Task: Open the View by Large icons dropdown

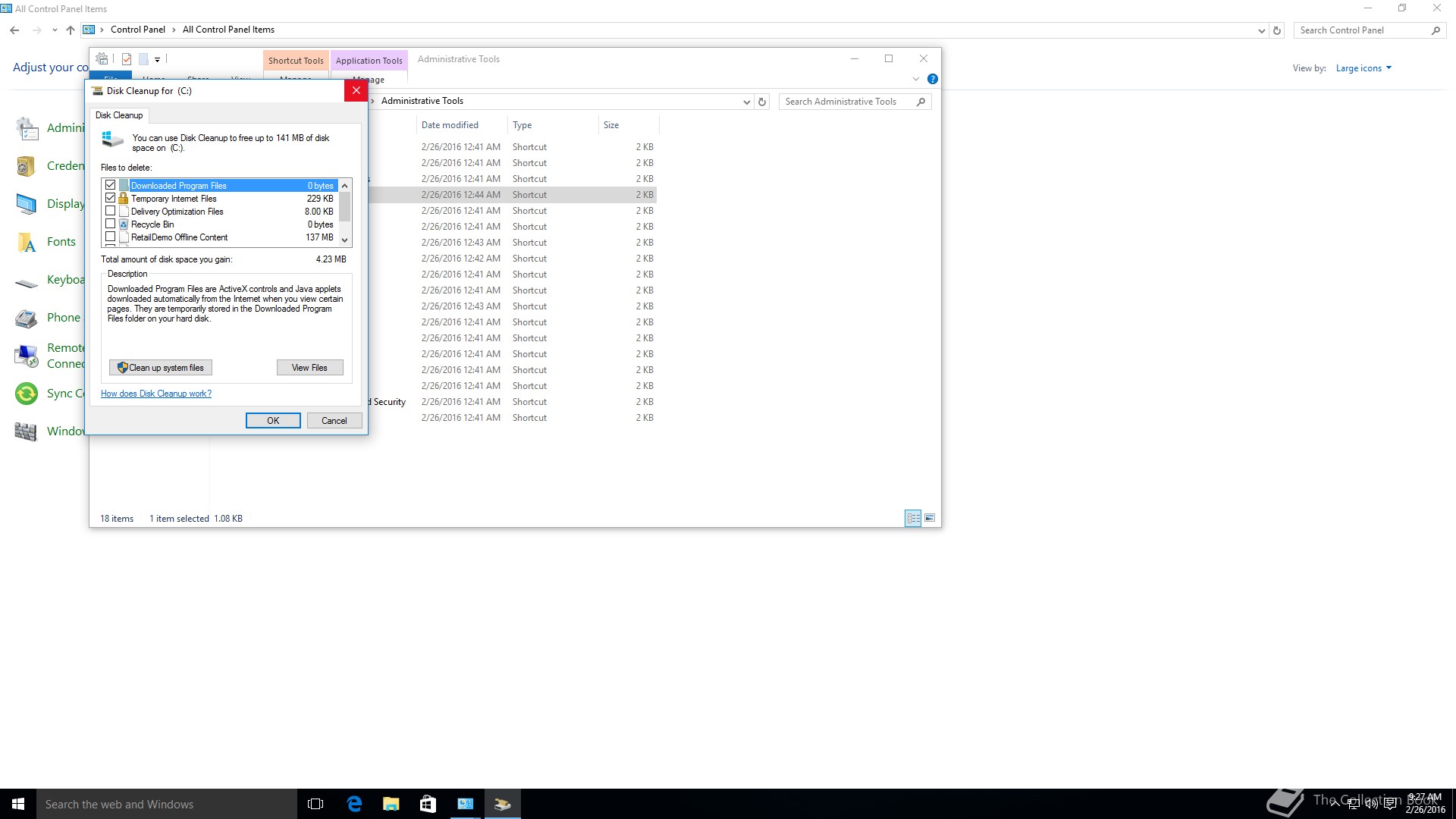Action: tap(1363, 68)
